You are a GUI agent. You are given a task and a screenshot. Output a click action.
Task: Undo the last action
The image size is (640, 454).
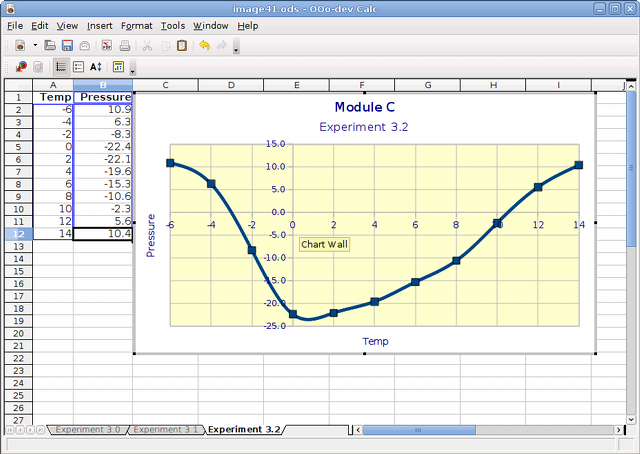click(205, 46)
